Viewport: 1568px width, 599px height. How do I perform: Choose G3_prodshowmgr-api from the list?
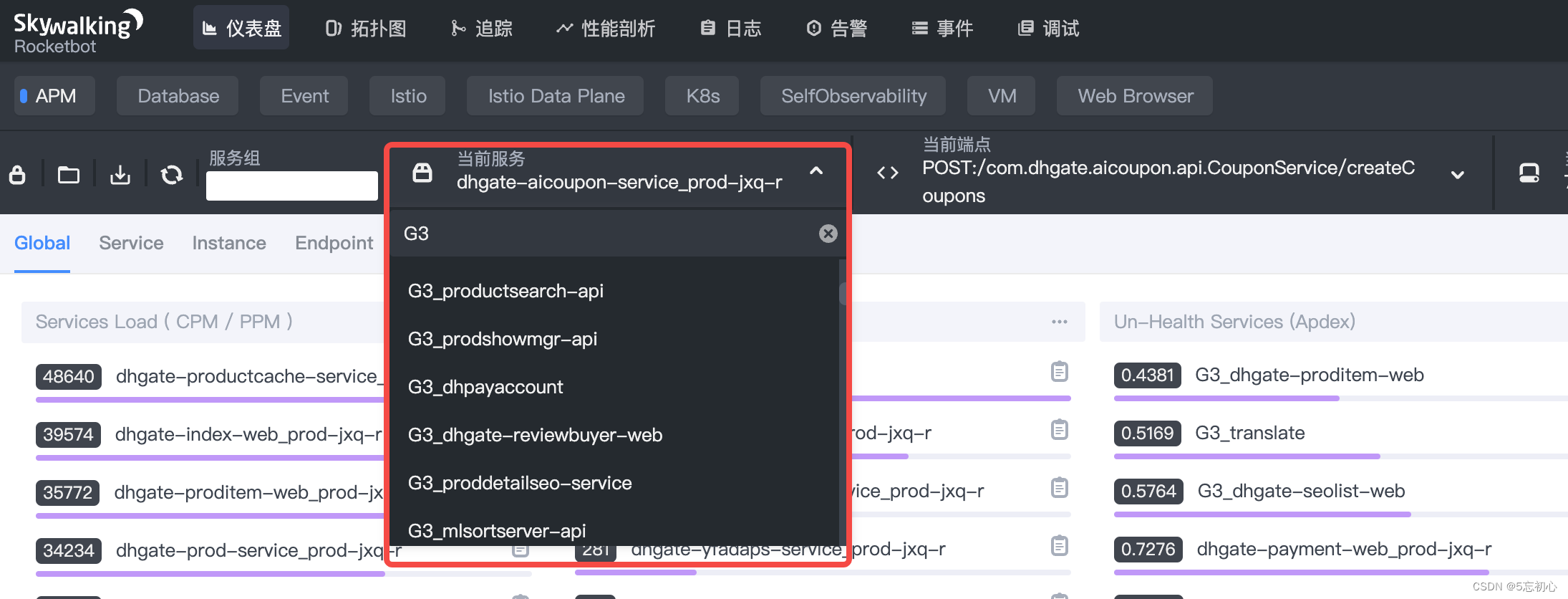[503, 339]
